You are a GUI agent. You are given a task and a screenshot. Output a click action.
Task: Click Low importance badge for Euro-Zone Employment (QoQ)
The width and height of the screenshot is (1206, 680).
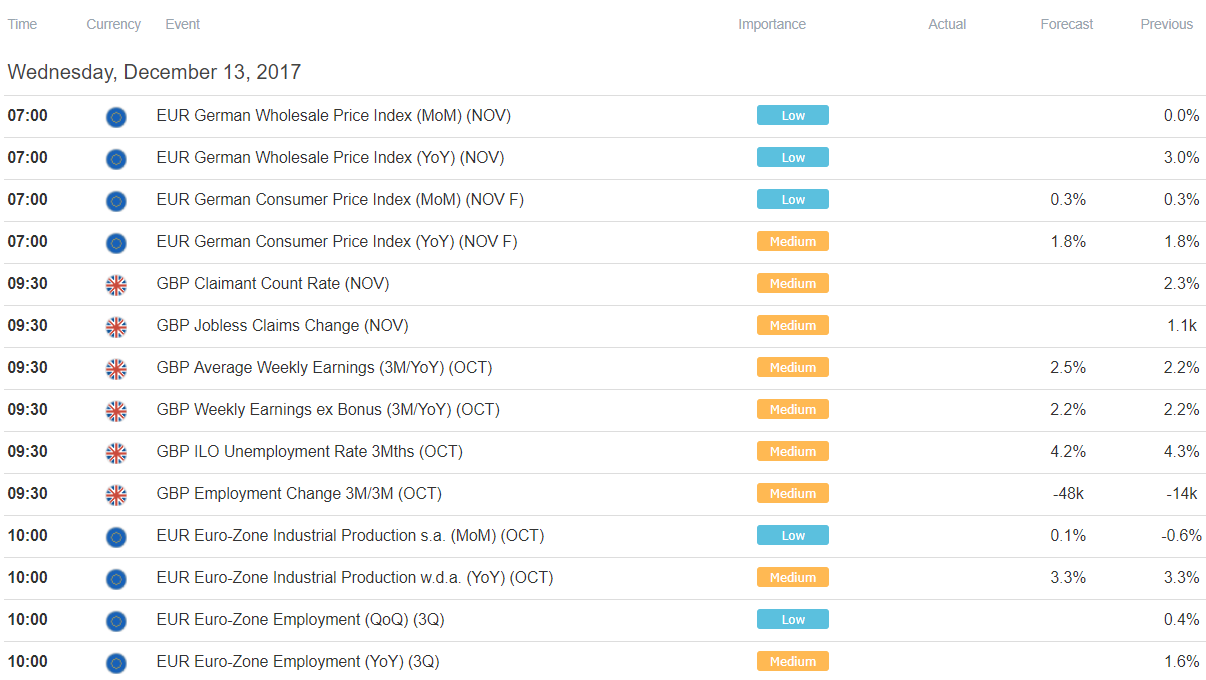point(793,620)
